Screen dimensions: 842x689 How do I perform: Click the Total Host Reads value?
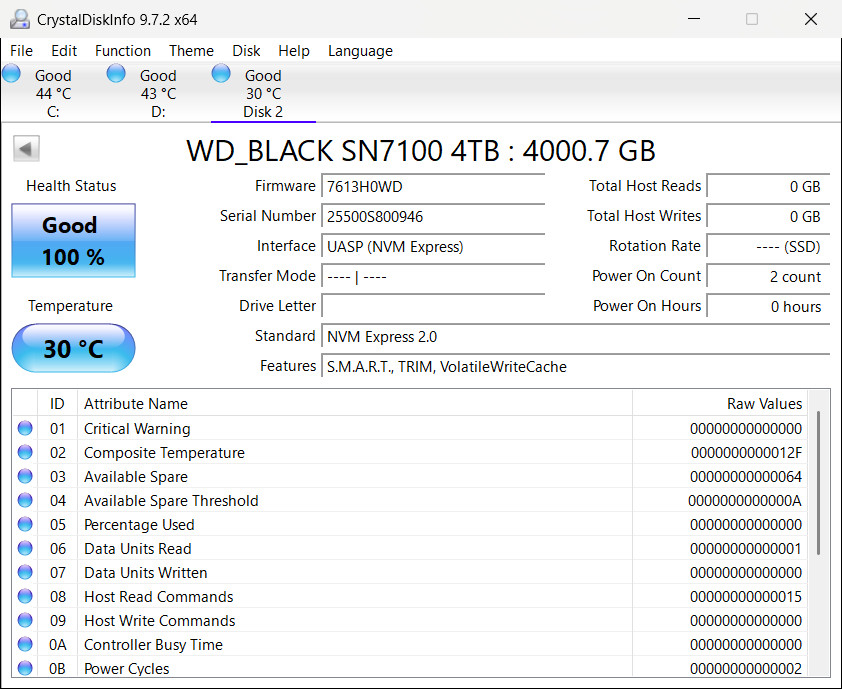pyautogui.click(x=768, y=186)
